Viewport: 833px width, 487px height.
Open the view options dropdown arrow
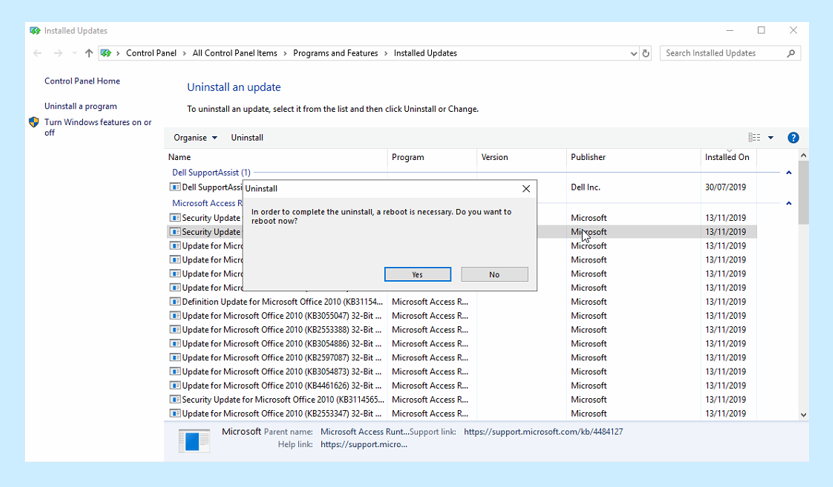click(770, 138)
